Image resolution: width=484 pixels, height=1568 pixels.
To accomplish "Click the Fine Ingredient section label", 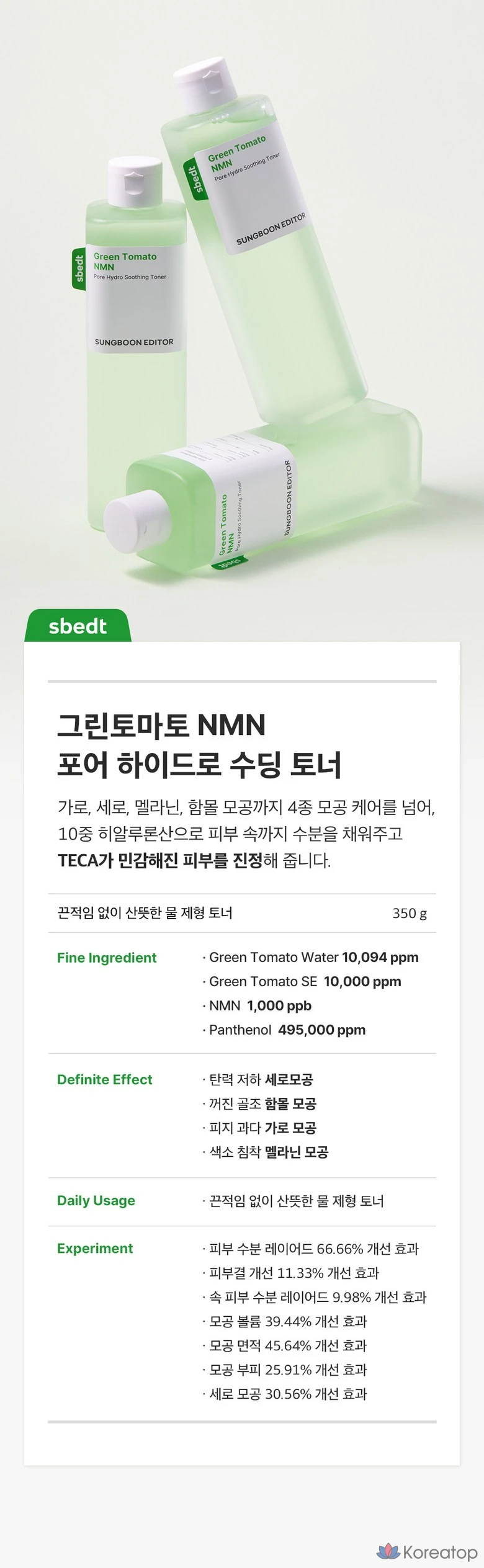I will click(107, 957).
